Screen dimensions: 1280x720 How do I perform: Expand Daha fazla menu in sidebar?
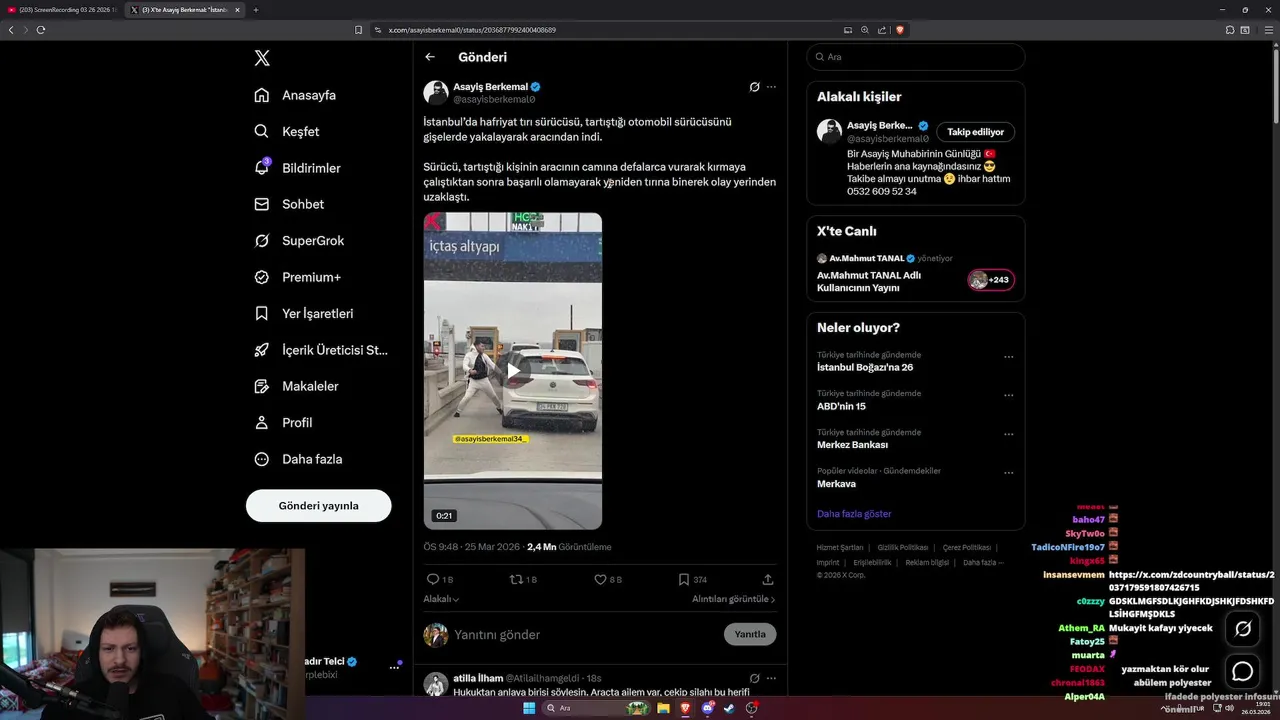click(x=298, y=459)
